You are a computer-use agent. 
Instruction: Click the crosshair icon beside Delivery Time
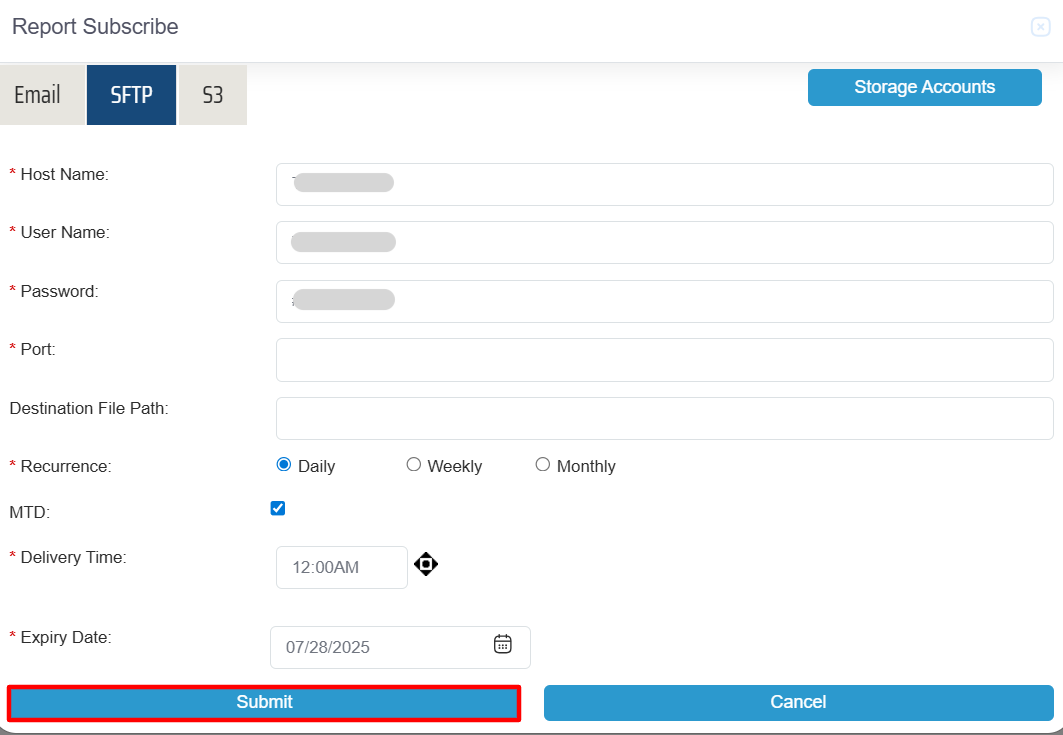pos(426,564)
